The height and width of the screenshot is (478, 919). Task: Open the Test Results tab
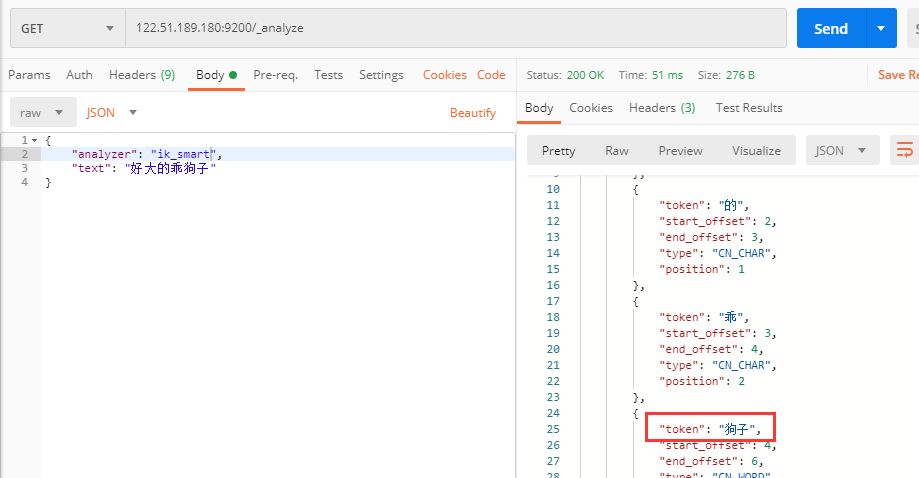(x=749, y=108)
